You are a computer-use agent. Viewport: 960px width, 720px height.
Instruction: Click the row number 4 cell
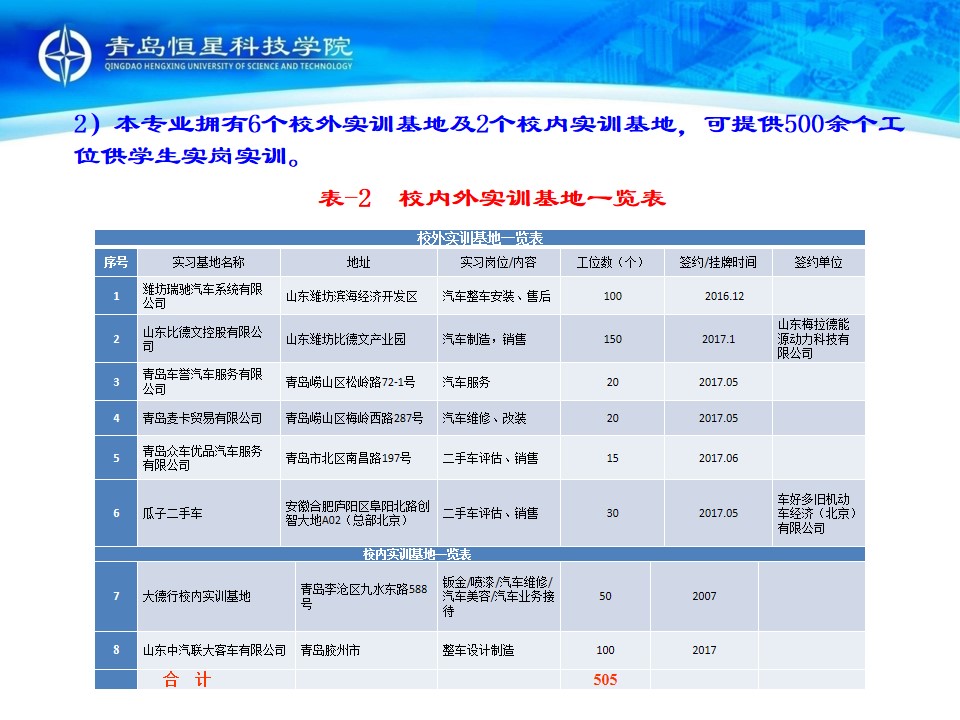click(116, 418)
